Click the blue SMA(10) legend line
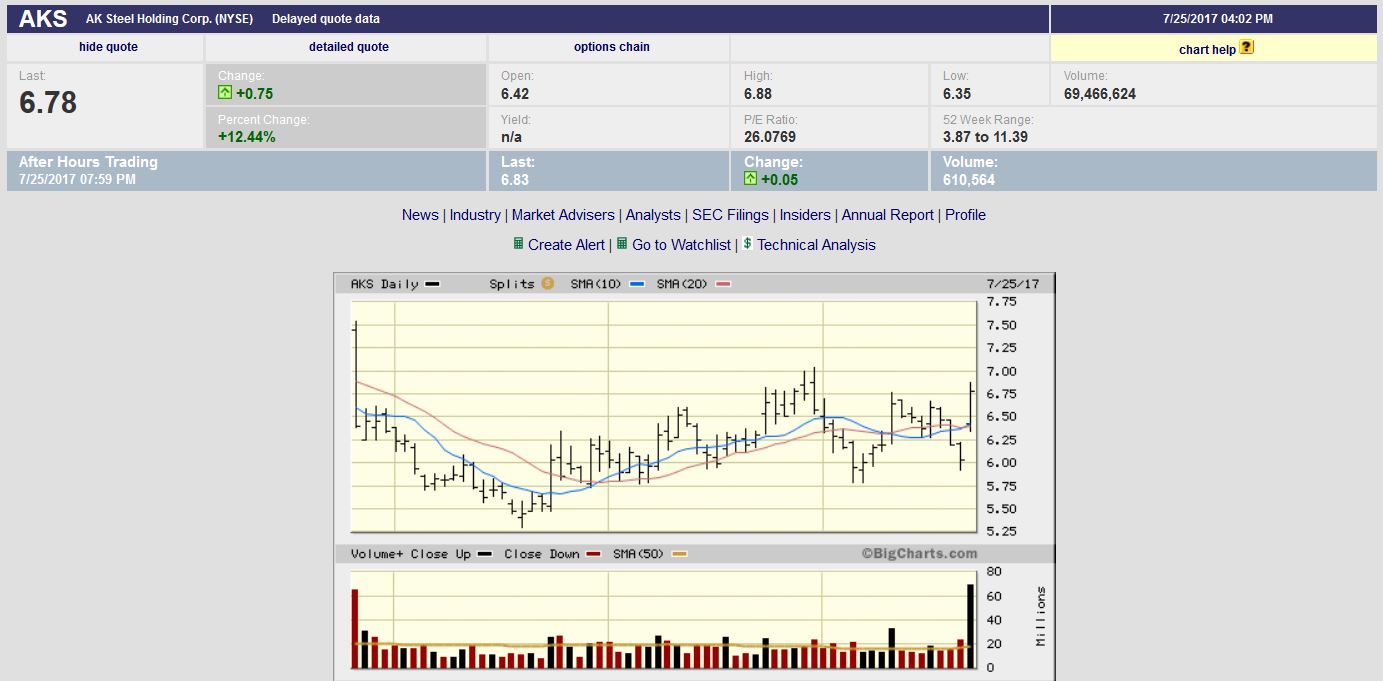The height and width of the screenshot is (681, 1383). pyautogui.click(x=637, y=284)
